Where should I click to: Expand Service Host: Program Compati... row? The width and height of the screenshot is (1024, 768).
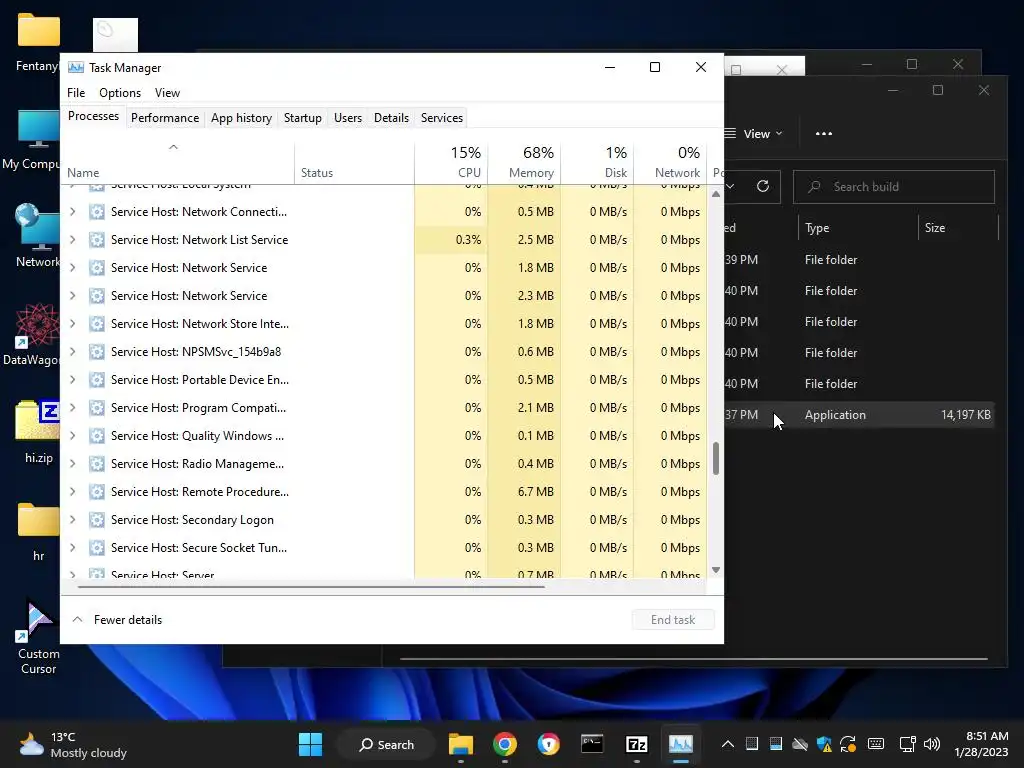coord(72,408)
